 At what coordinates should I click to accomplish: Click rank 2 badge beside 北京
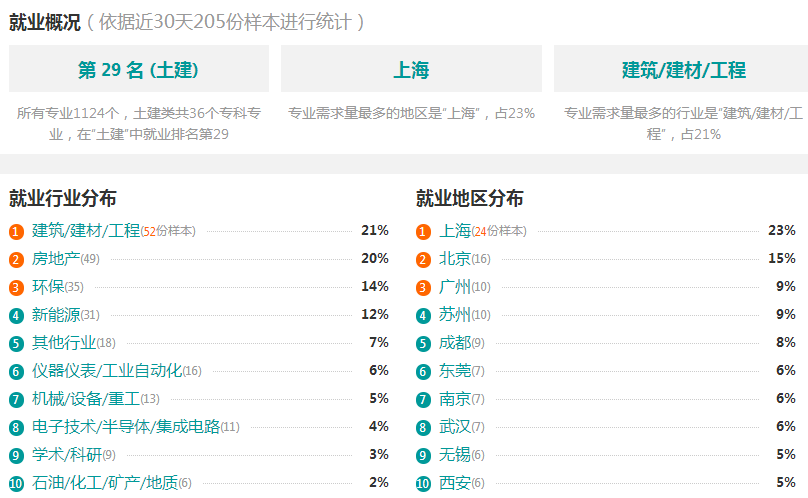[x=423, y=259]
